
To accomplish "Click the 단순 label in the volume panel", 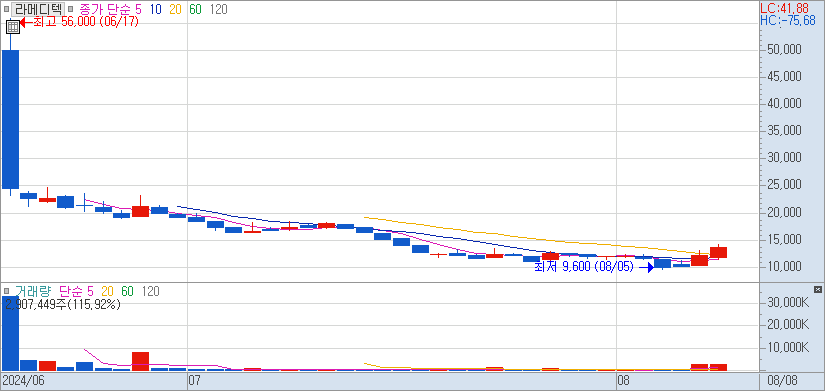I will (x=71, y=291).
